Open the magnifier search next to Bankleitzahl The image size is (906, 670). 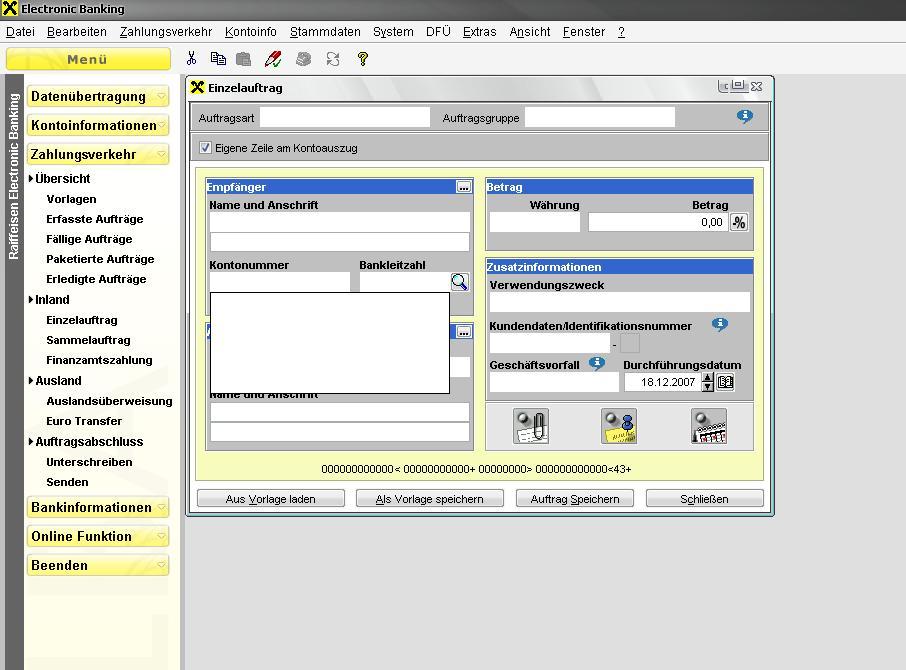coord(459,282)
